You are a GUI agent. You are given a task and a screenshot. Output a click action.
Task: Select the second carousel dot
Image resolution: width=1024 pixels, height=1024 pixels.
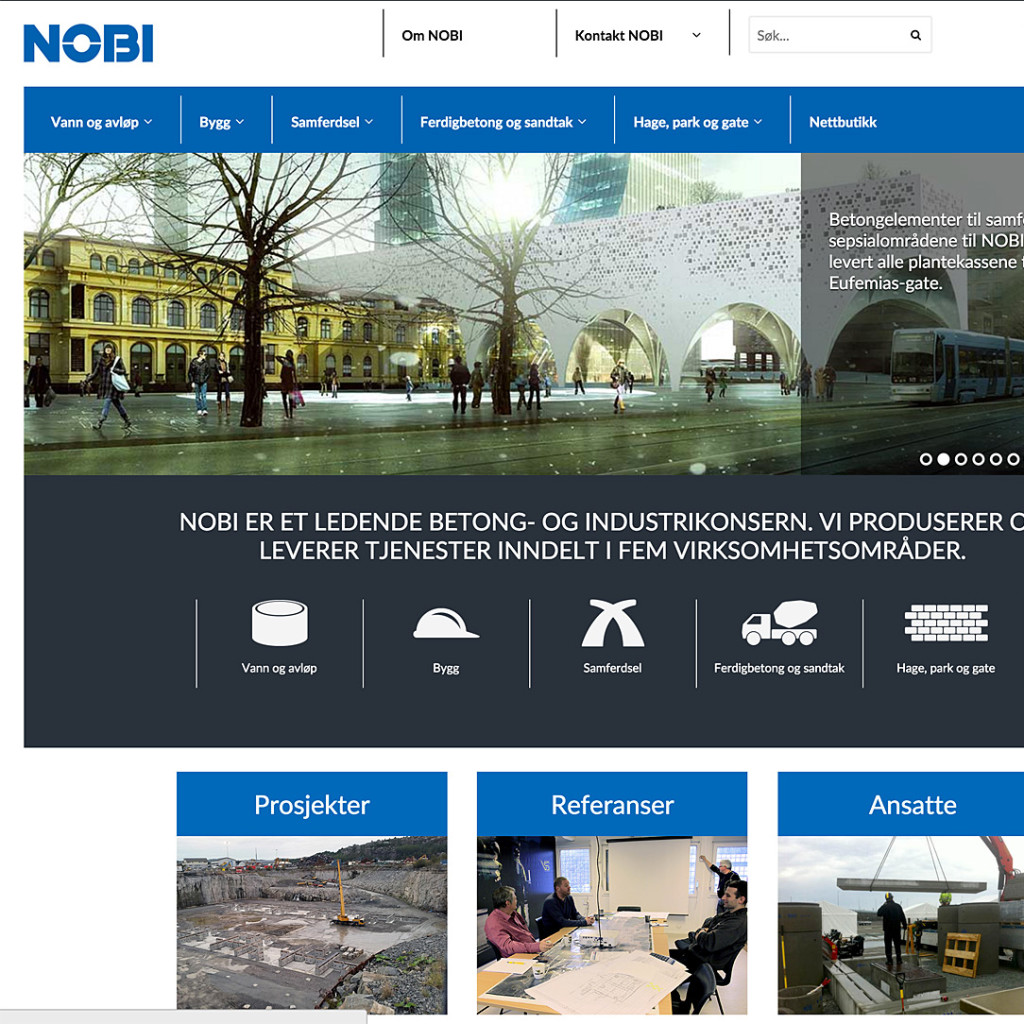pos(944,461)
